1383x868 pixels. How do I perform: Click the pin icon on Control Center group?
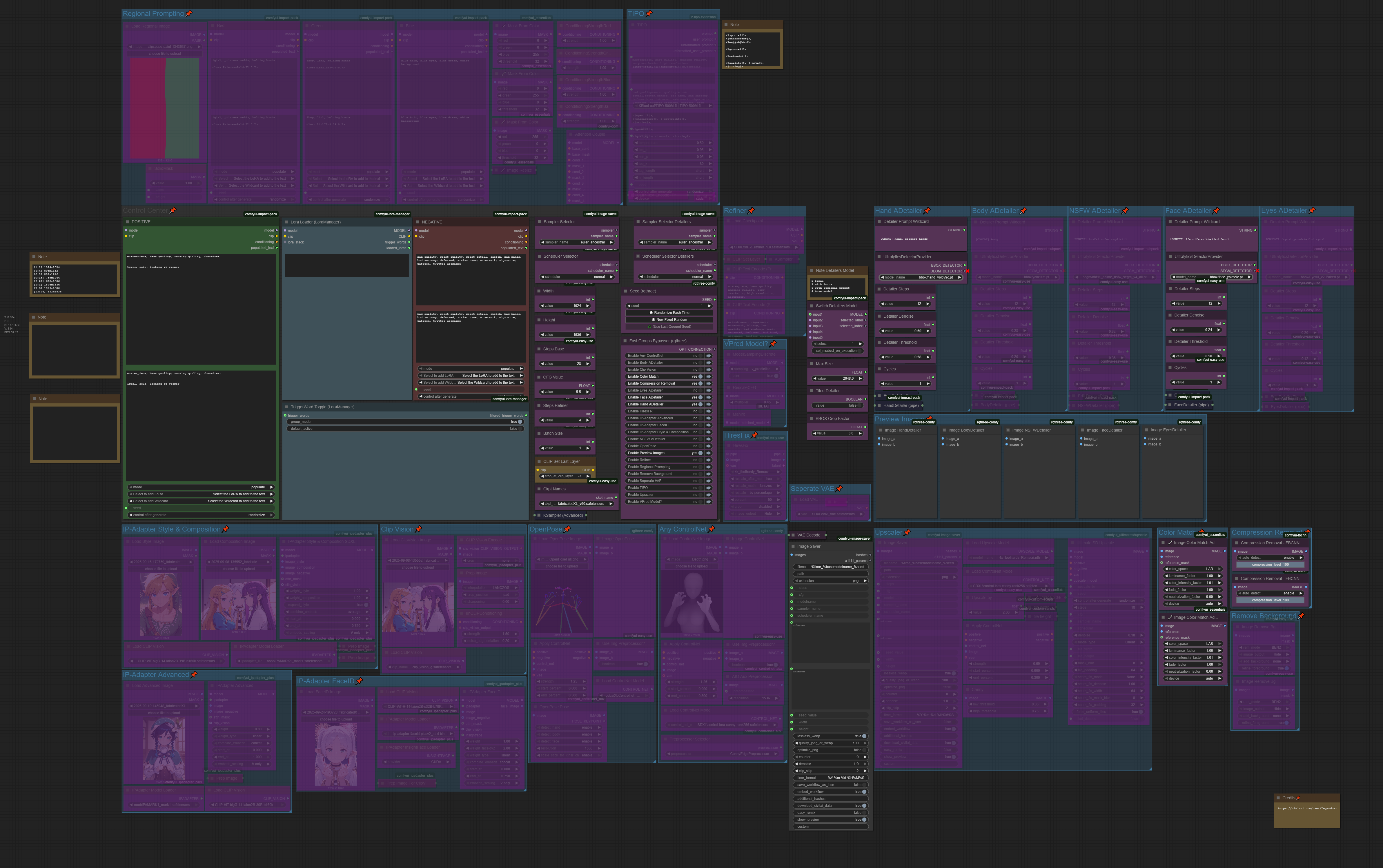tap(173, 211)
